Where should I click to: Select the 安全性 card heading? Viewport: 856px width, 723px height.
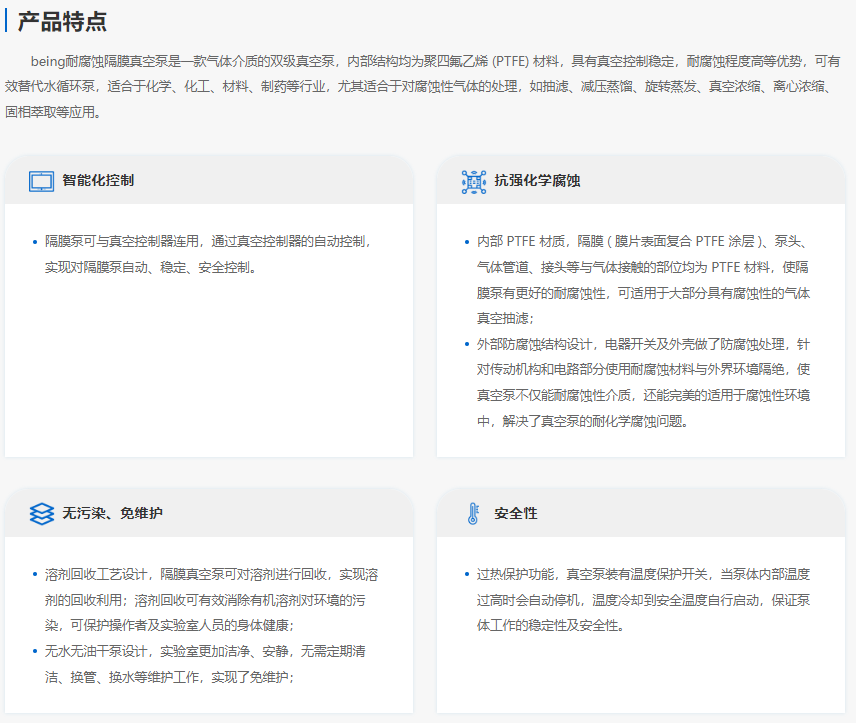[x=516, y=513]
